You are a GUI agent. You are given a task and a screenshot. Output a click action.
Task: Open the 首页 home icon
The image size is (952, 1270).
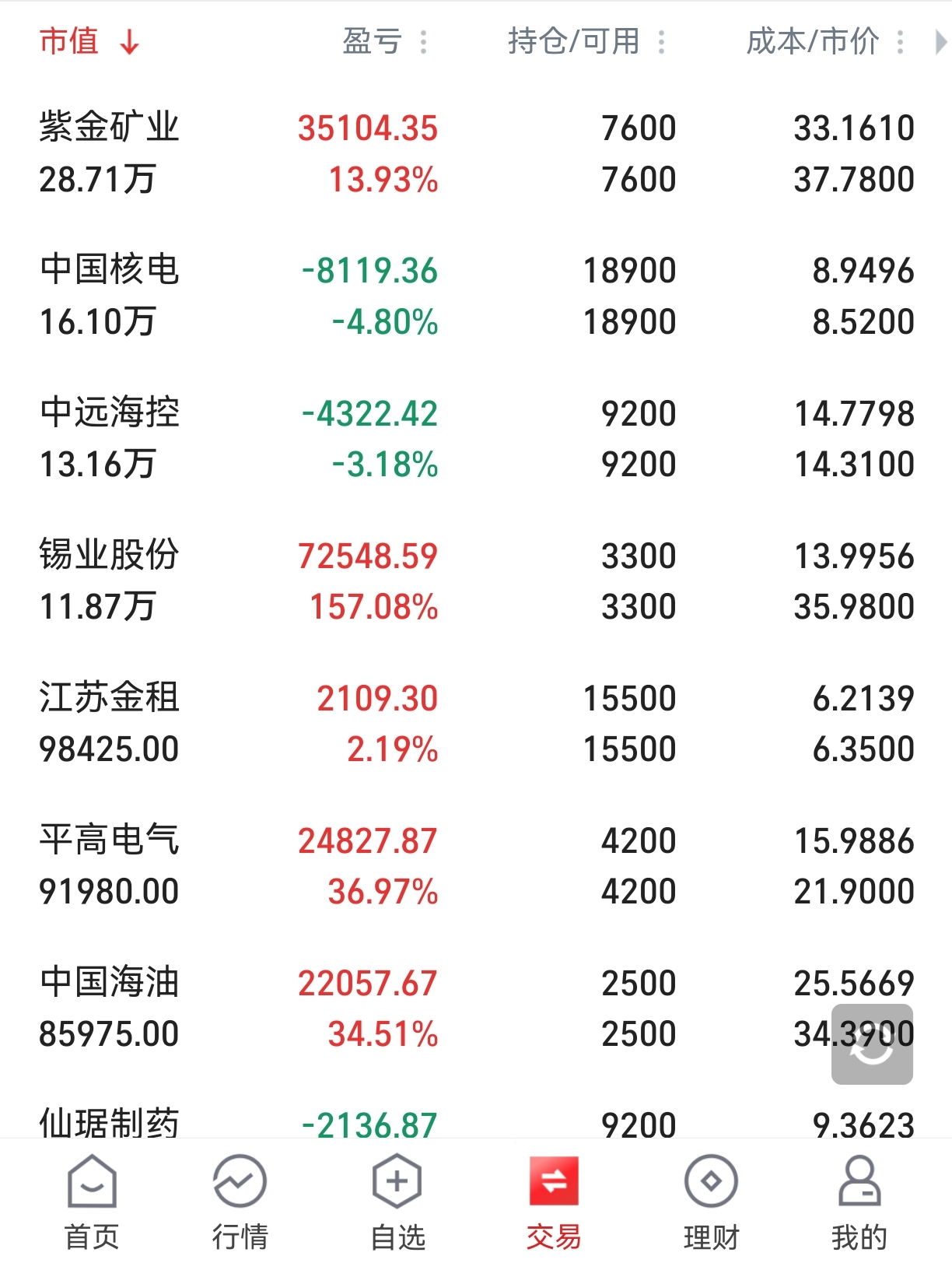tap(92, 1181)
